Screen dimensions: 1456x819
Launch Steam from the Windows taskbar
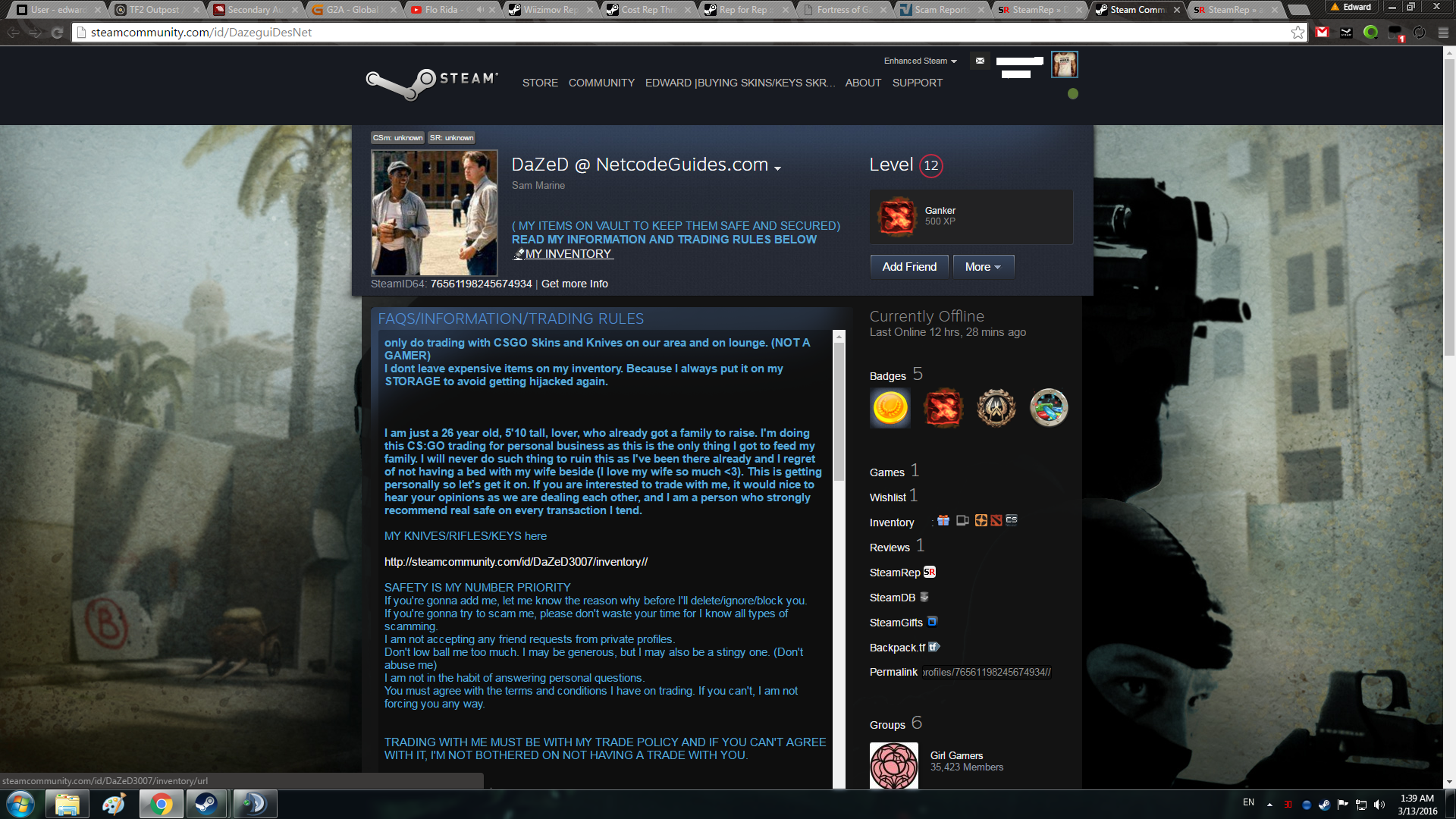pyautogui.click(x=206, y=804)
